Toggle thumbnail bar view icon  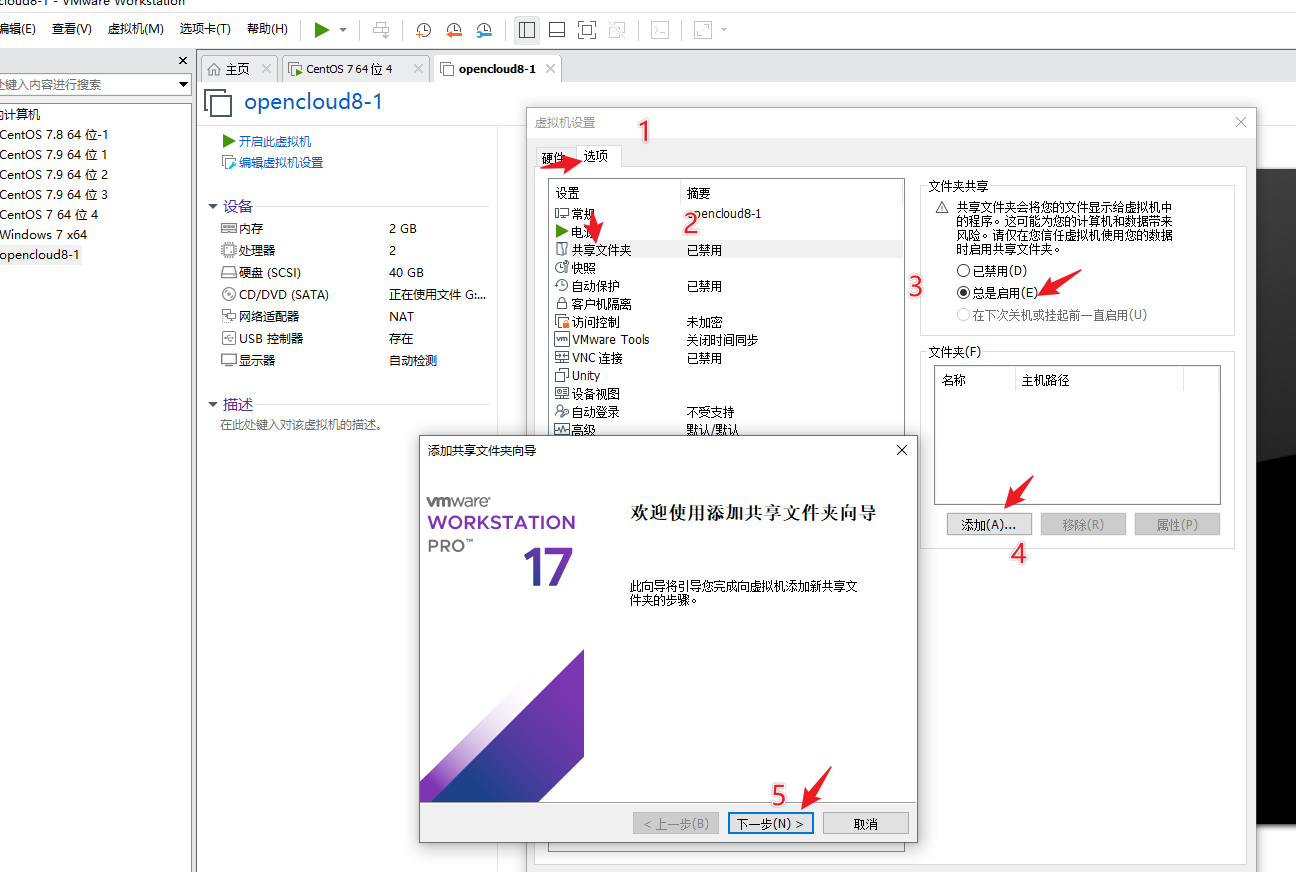click(x=557, y=30)
